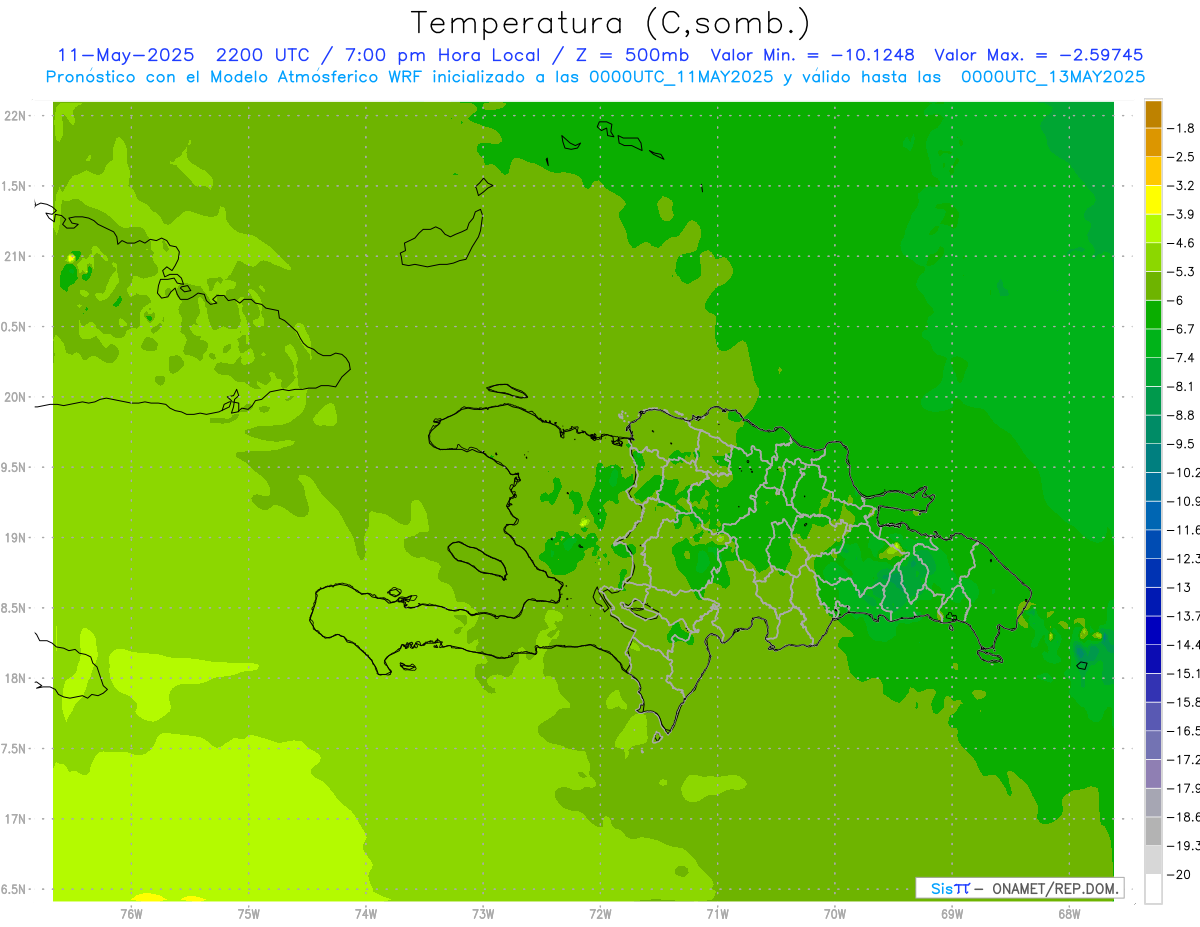1200x927 pixels.
Task: Select the 'Z = 500mb' level label
Action: pyautogui.click(x=632, y=55)
